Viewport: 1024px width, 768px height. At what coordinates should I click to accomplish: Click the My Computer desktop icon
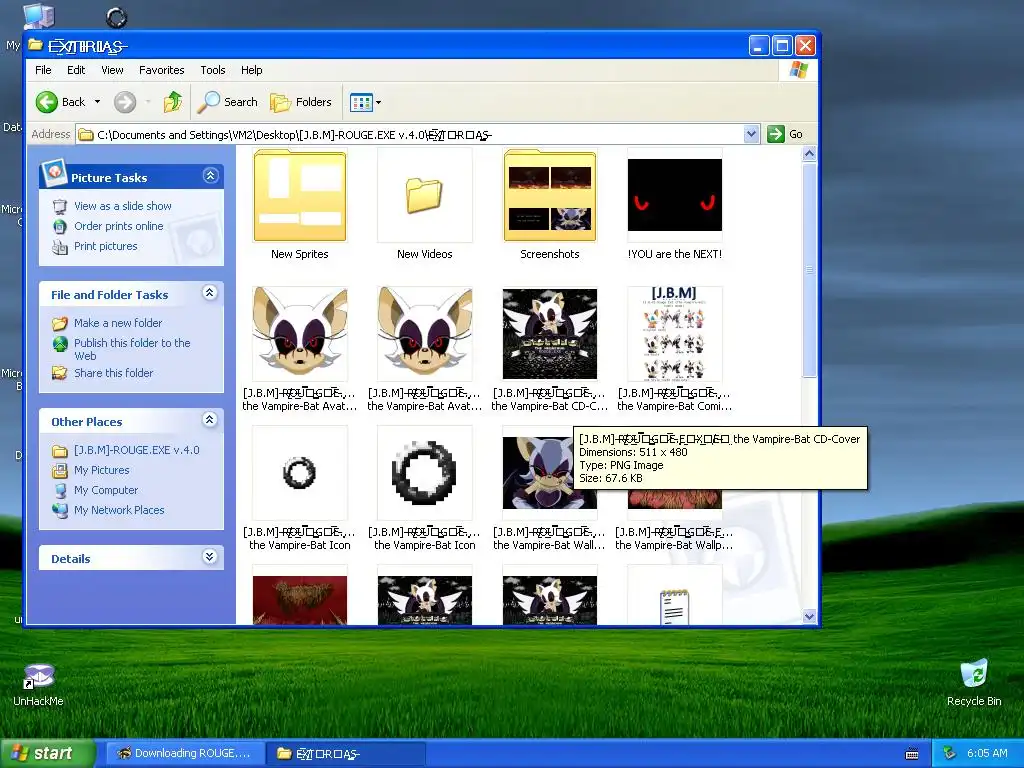click(x=39, y=16)
